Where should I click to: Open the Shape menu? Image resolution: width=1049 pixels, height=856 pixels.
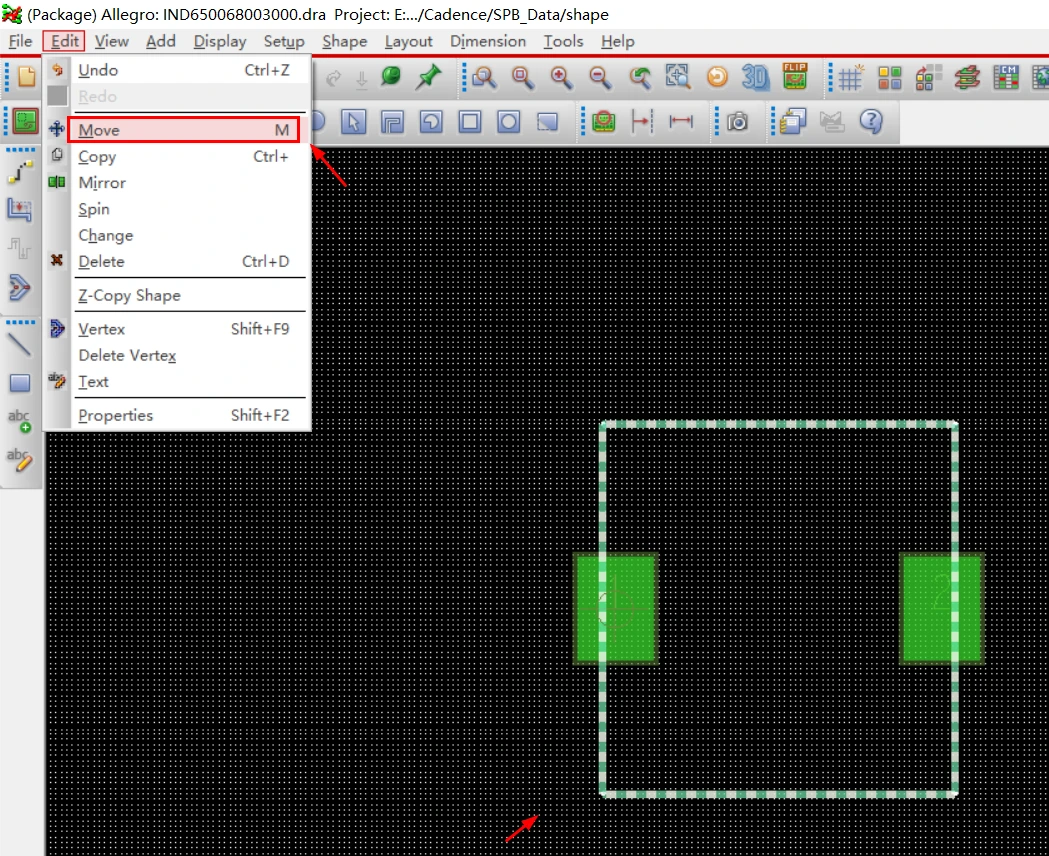click(345, 41)
